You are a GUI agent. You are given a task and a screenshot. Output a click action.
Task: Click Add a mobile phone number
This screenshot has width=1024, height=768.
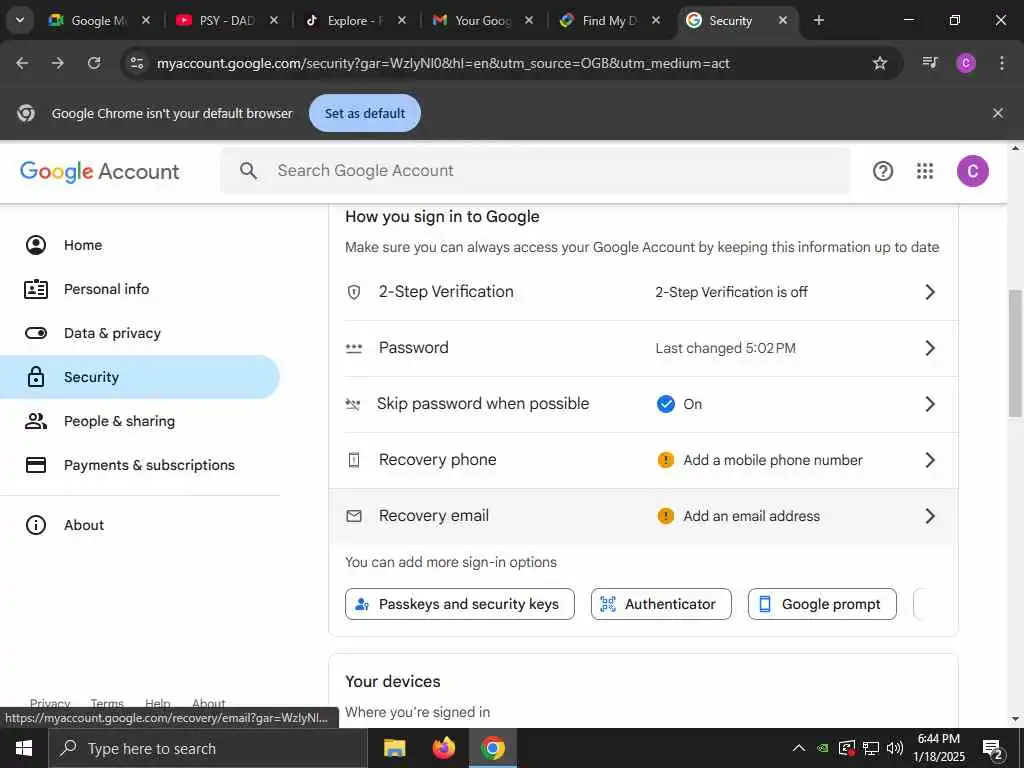pos(773,460)
